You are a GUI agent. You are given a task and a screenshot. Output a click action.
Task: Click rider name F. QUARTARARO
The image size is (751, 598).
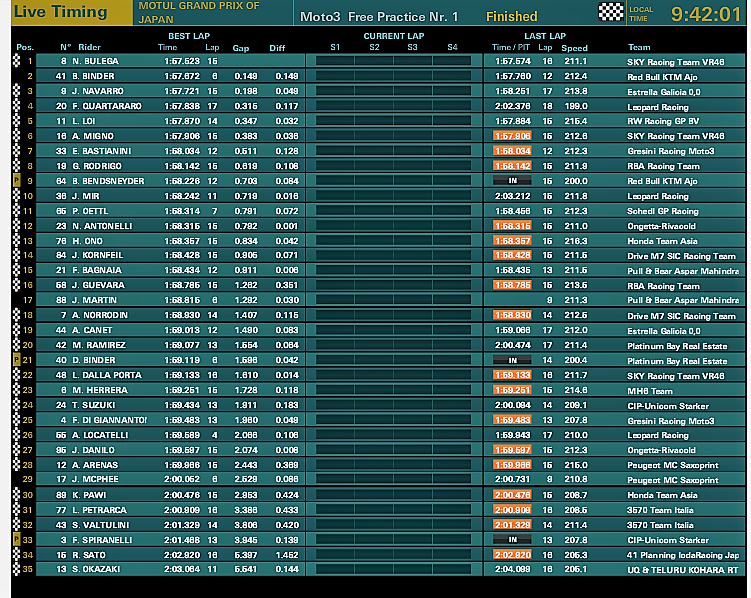[107, 106]
